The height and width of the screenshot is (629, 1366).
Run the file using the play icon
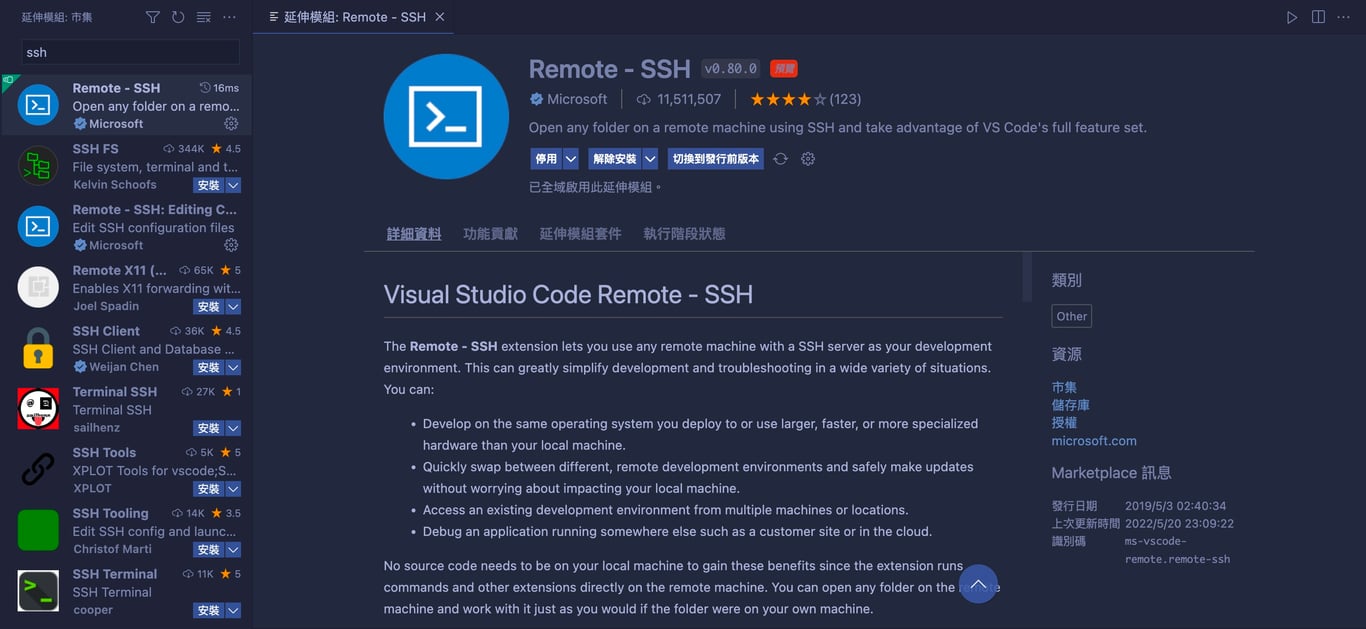(x=1291, y=16)
